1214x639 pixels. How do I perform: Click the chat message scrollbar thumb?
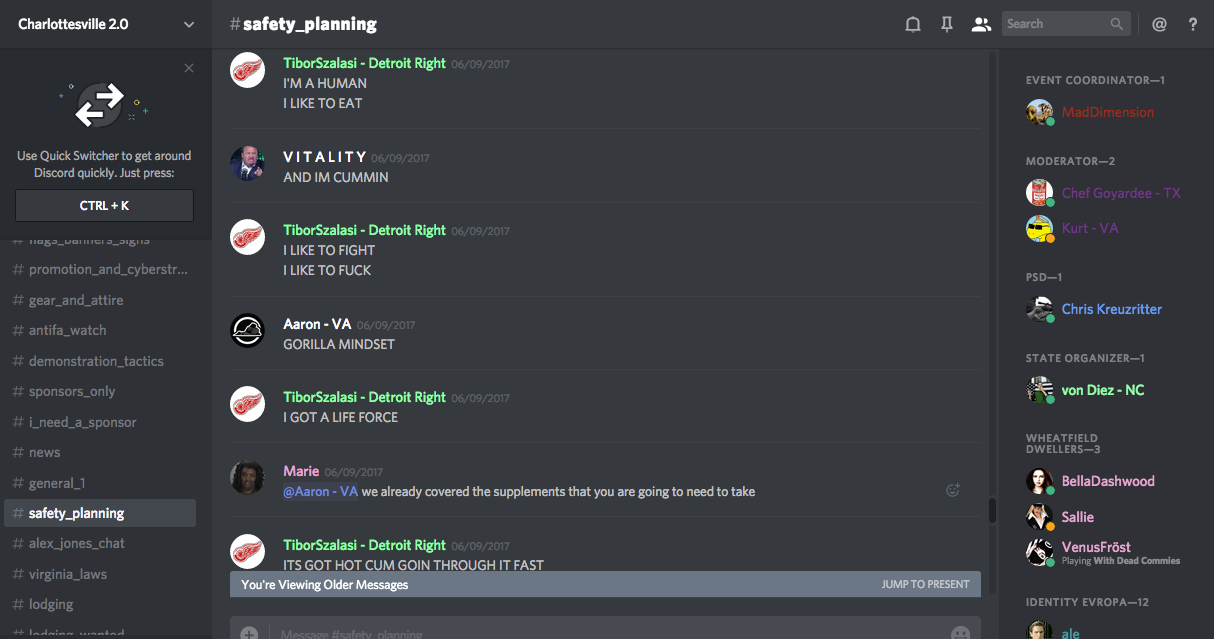coord(992,510)
